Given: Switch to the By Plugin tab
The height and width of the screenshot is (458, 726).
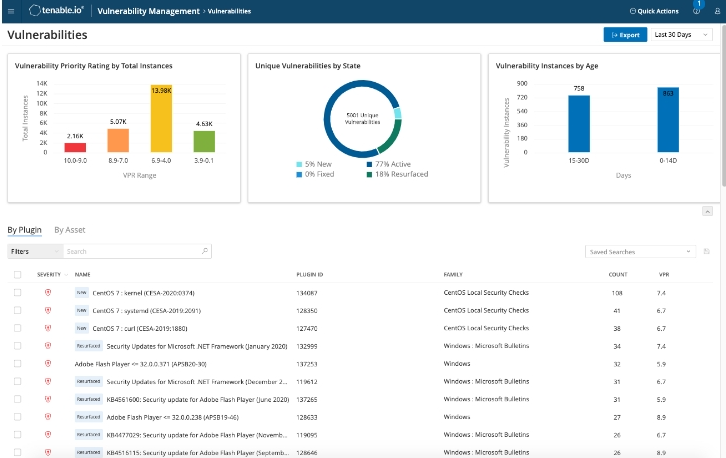Looking at the screenshot, I should tap(25, 230).
